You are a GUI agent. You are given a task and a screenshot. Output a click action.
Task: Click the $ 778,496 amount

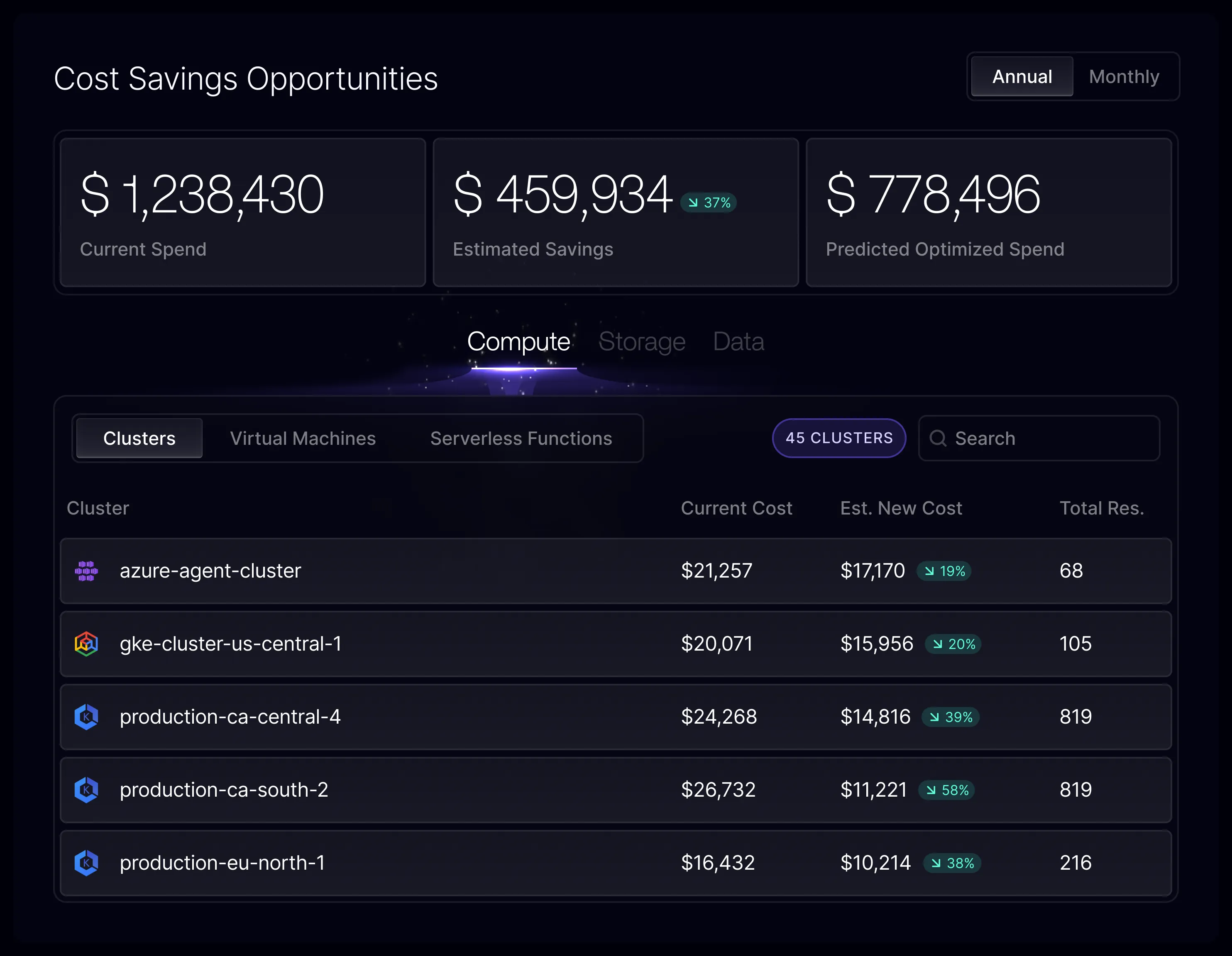pyautogui.click(x=933, y=195)
